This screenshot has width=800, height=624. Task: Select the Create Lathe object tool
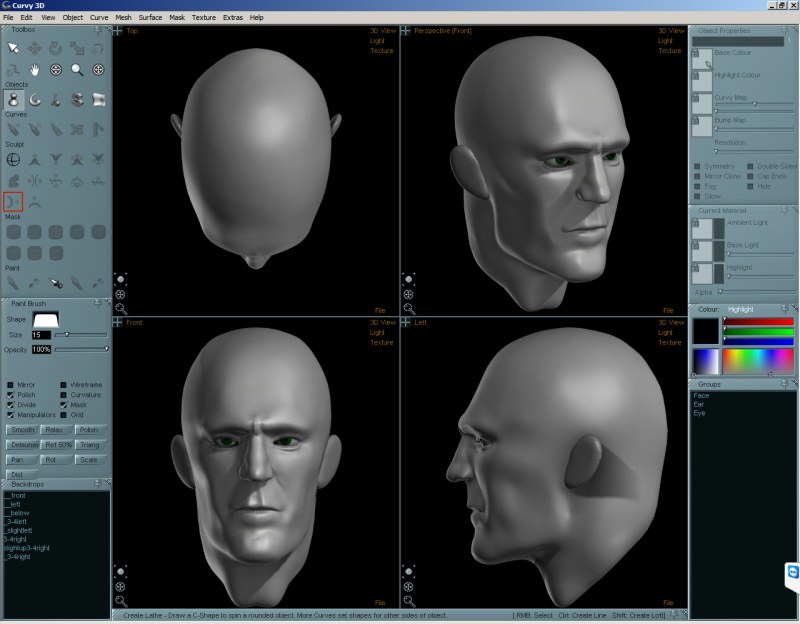pyautogui.click(x=14, y=99)
